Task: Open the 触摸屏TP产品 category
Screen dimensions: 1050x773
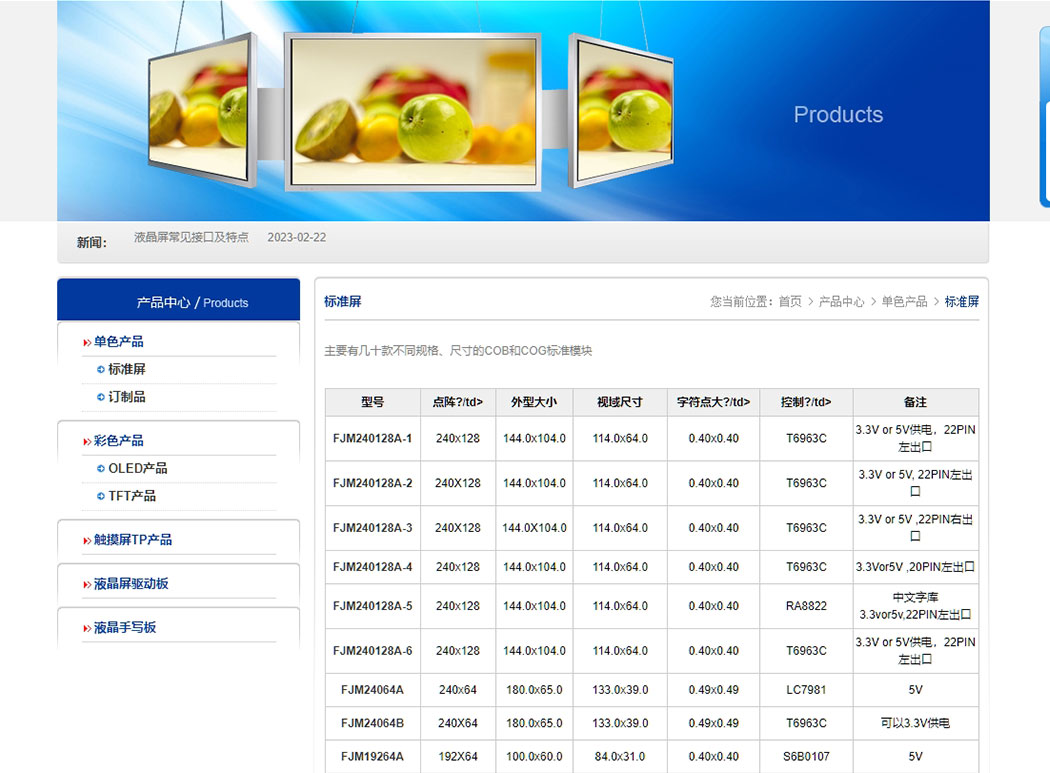Action: (133, 540)
